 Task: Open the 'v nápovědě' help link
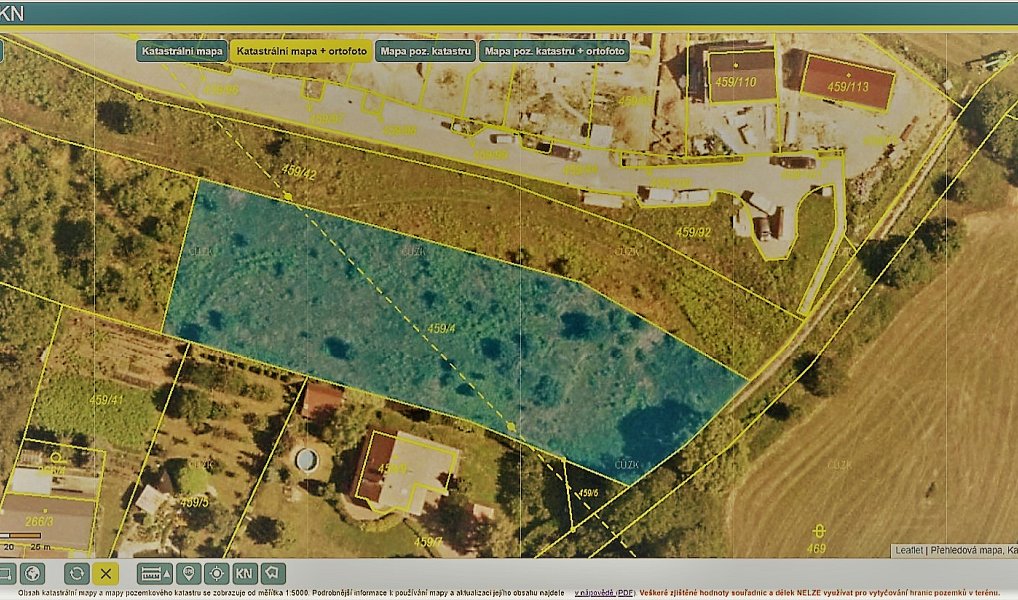point(594,593)
